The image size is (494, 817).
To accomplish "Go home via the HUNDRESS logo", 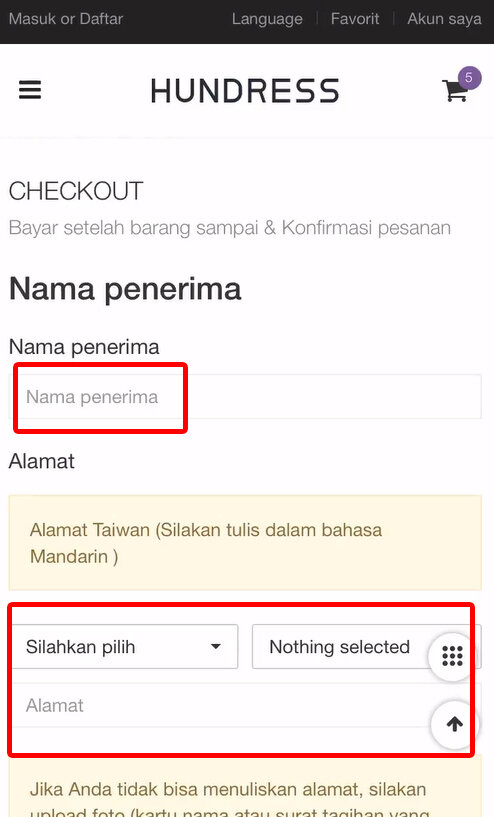I will [245, 91].
